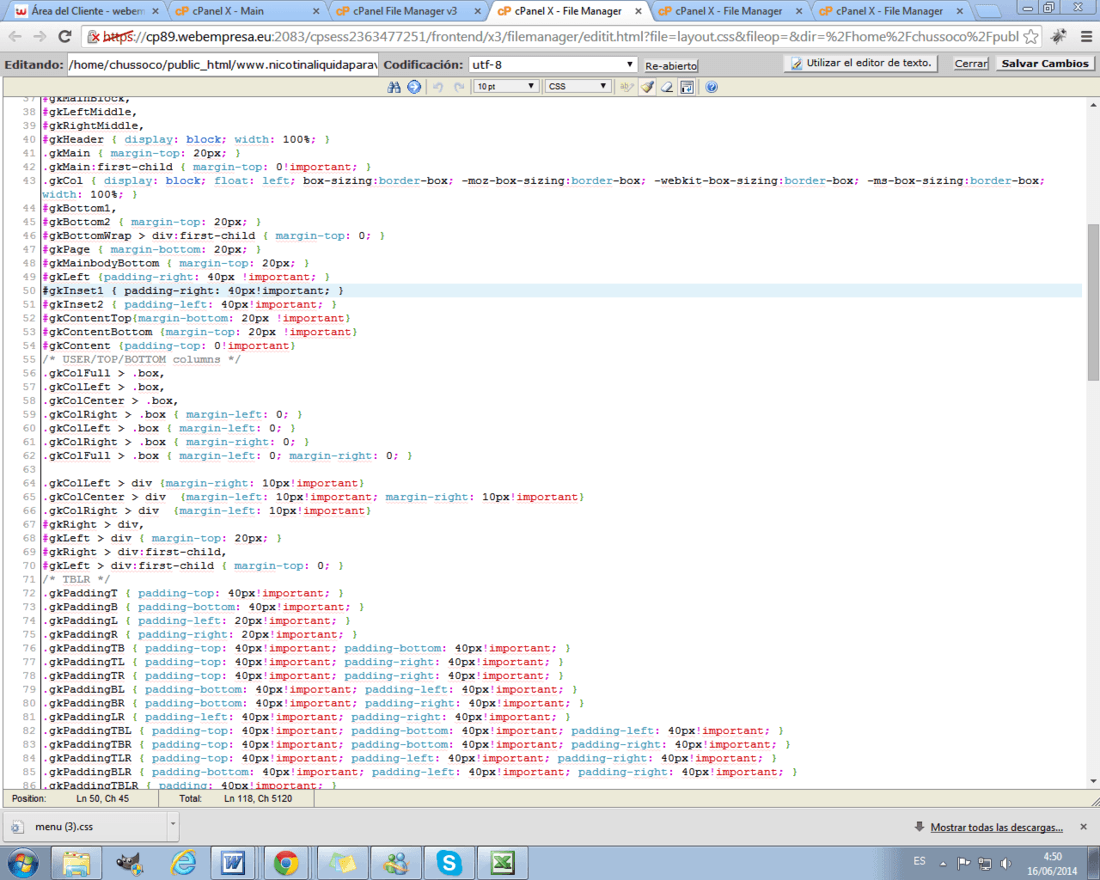Click the '/* TBLR */' comment on line 71
Viewport: 1100px width, 880px height.
[76, 580]
